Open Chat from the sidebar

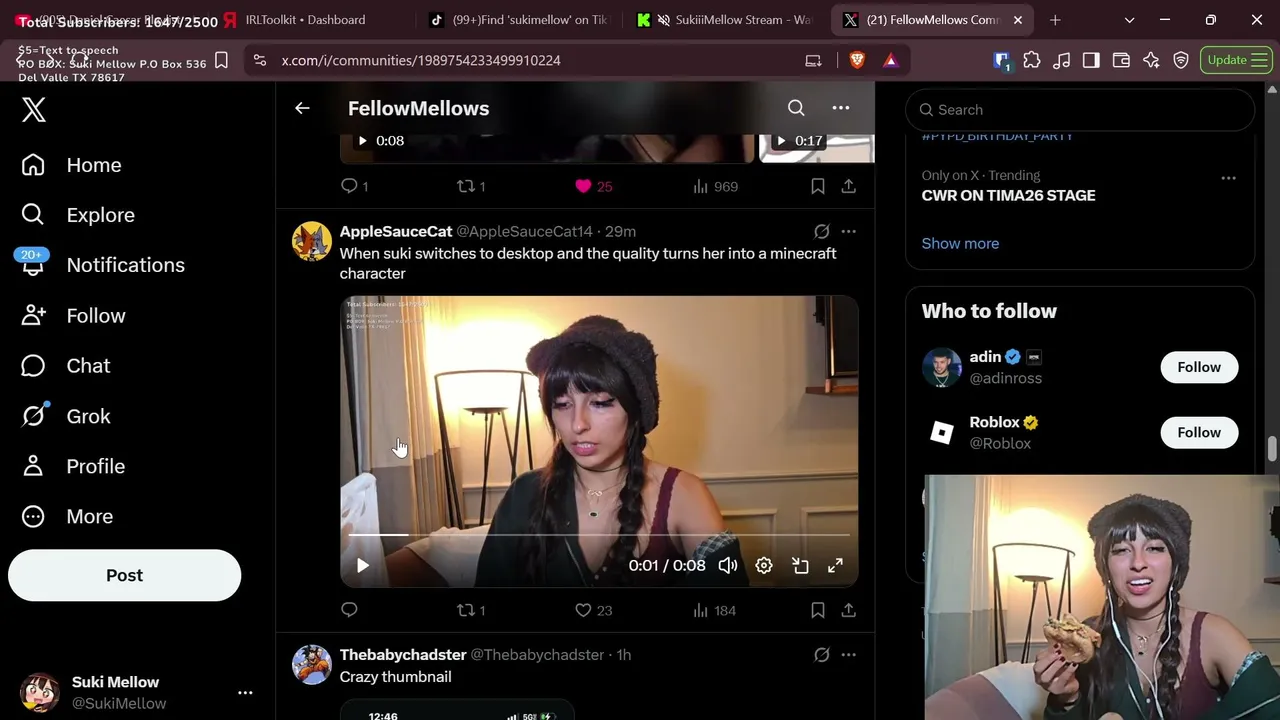click(66, 366)
